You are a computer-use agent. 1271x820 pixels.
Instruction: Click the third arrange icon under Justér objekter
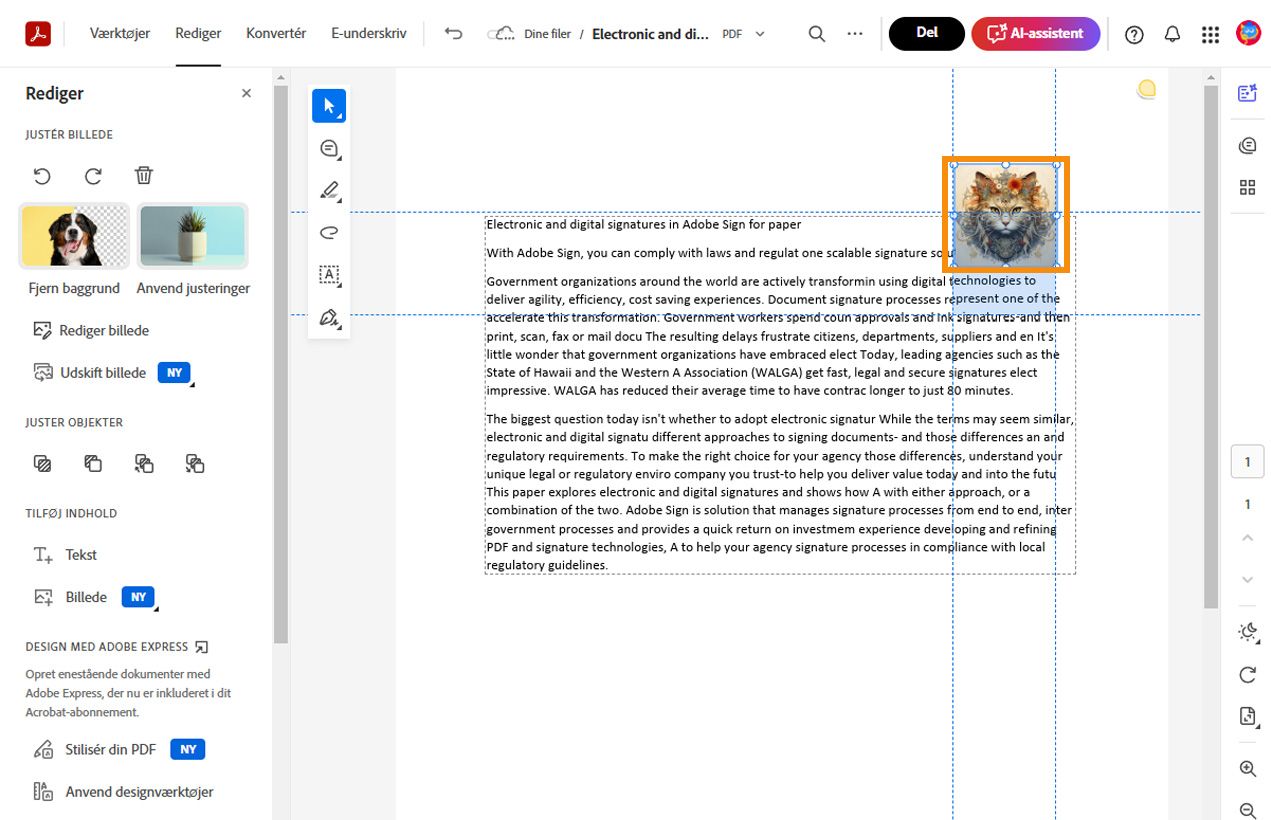click(144, 463)
